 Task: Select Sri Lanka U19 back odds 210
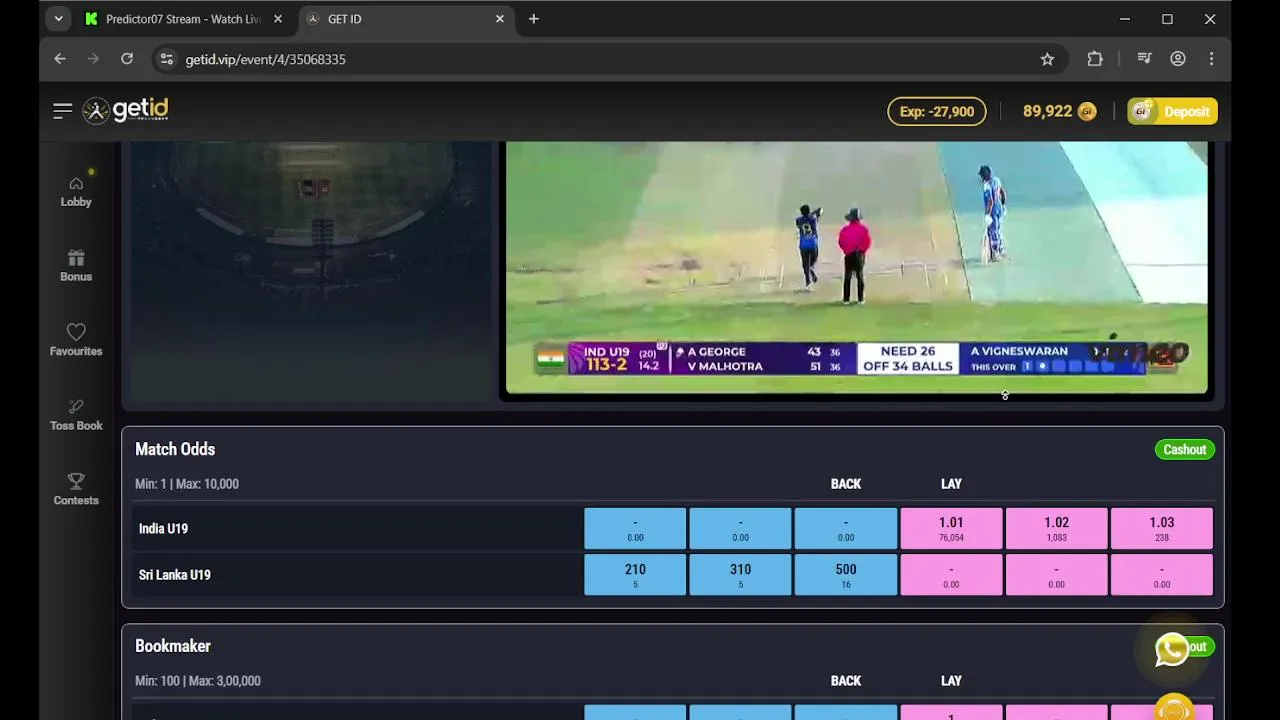[x=635, y=575]
